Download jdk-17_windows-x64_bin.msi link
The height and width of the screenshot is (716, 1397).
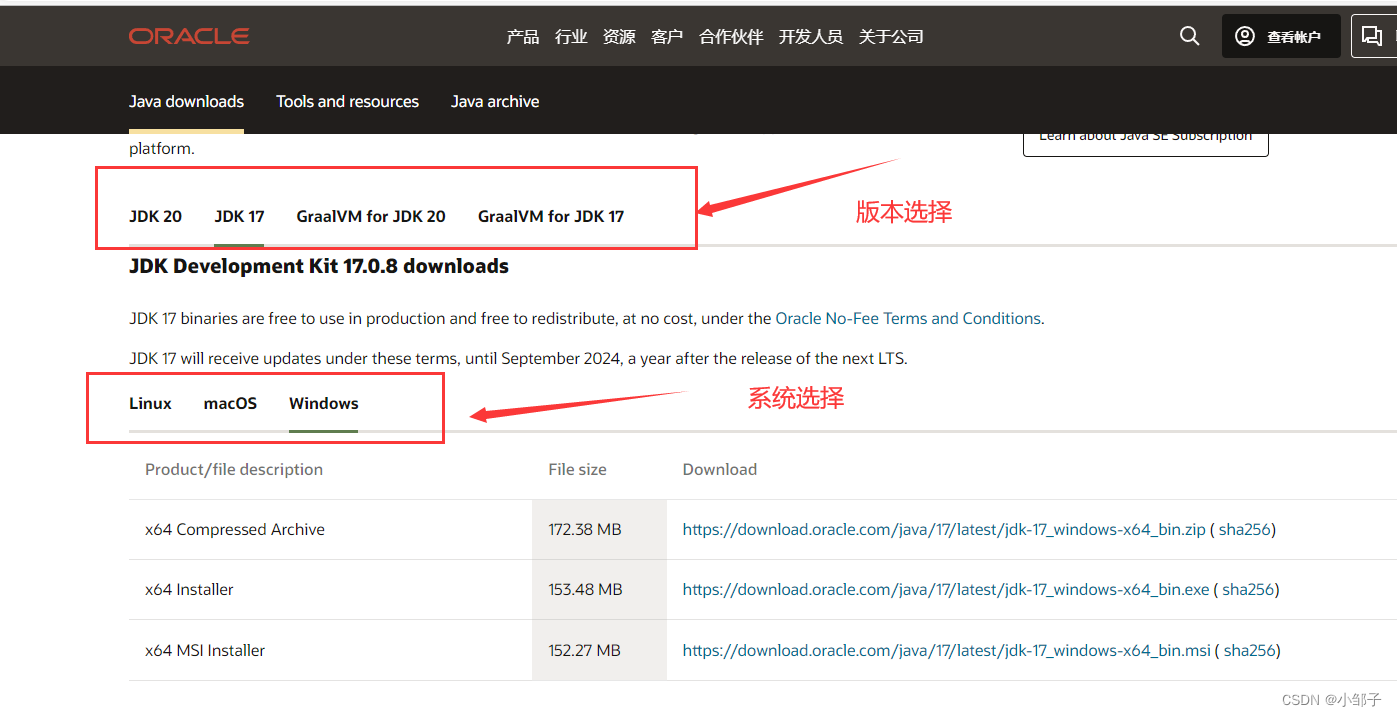(947, 650)
